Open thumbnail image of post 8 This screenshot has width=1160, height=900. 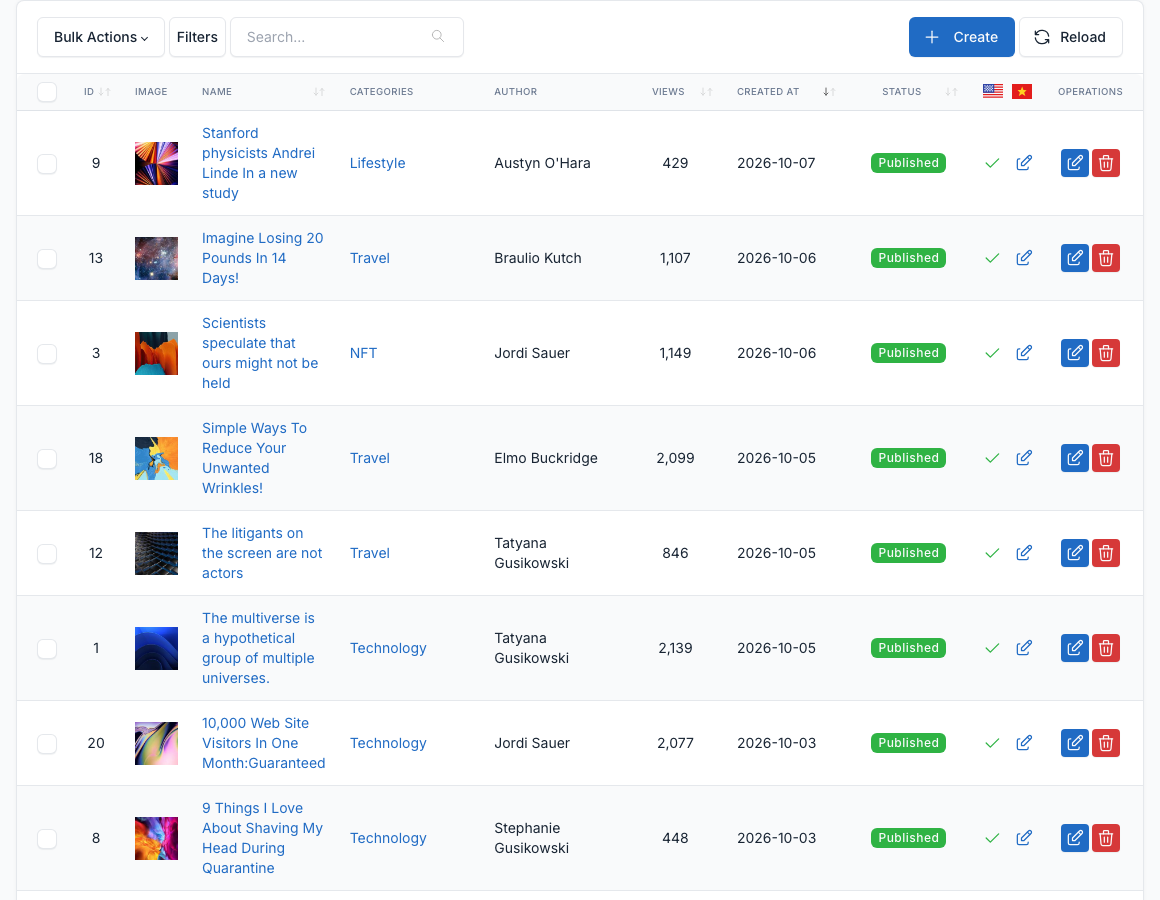[156, 838]
